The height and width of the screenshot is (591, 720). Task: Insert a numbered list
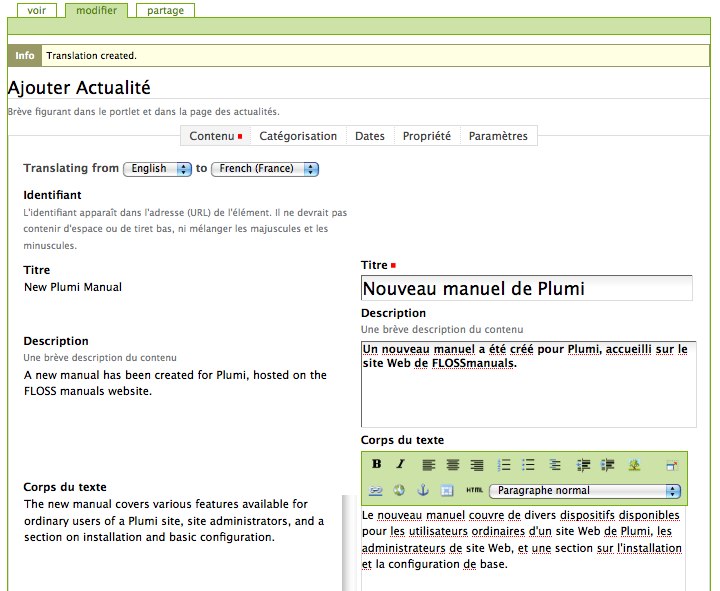point(504,465)
